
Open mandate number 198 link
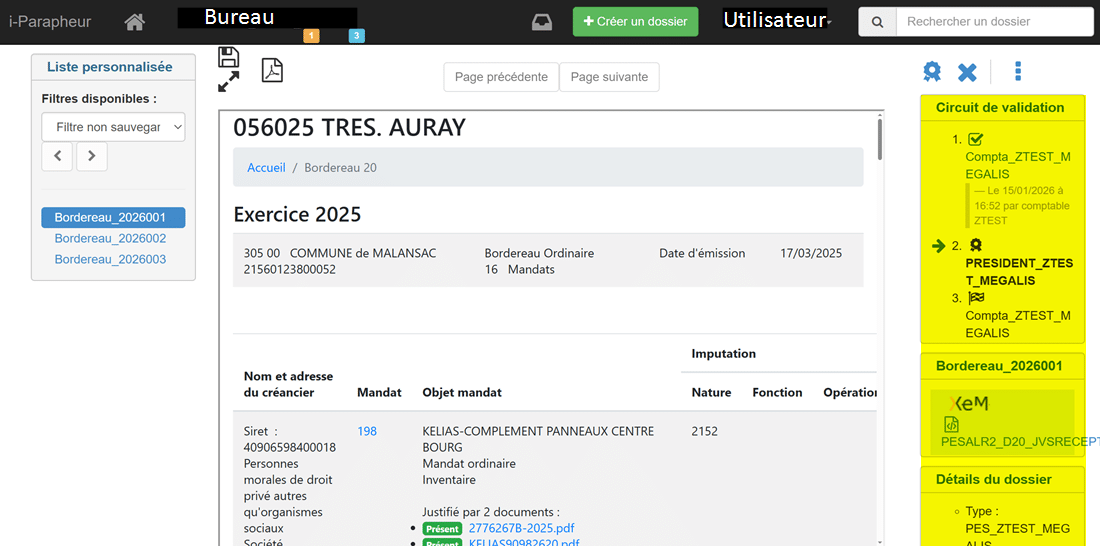367,431
